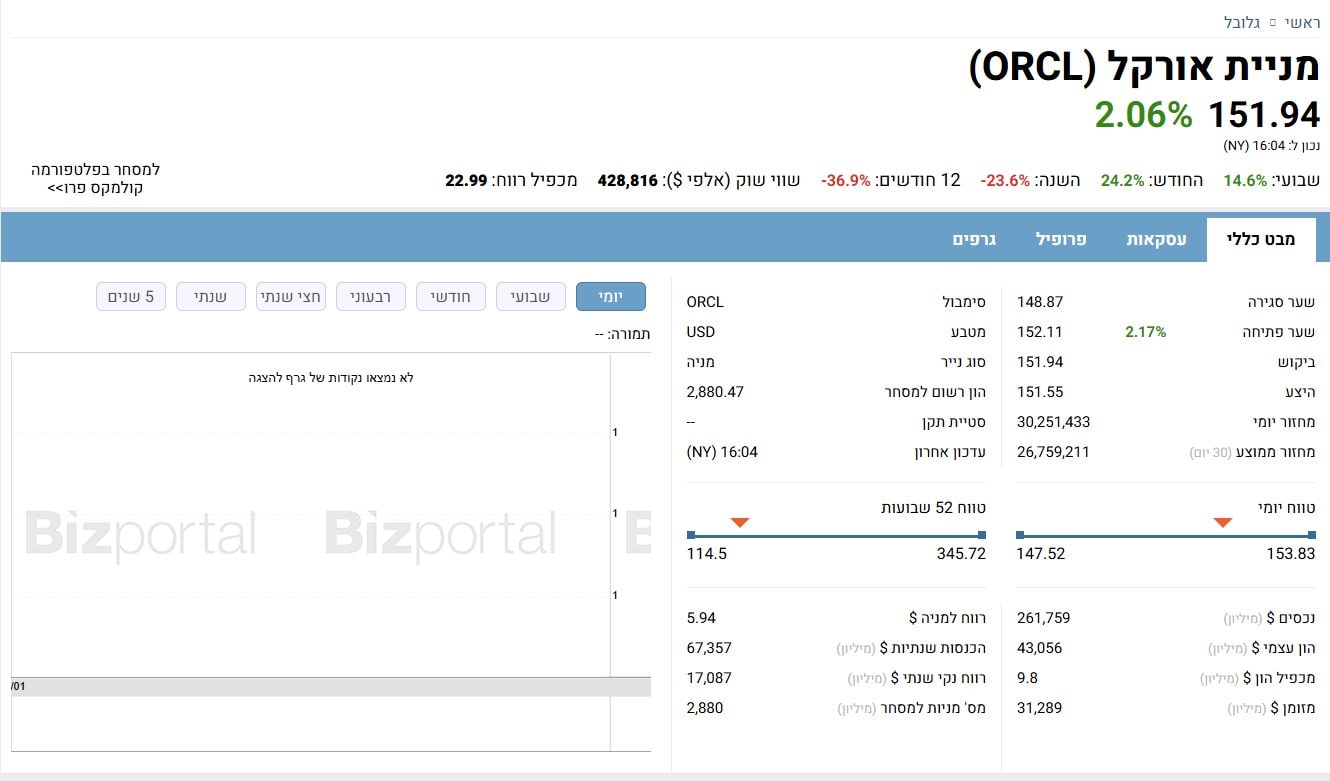Open the גלובל breadcrumb link
This screenshot has height=781, width=1330.
[1243, 22]
